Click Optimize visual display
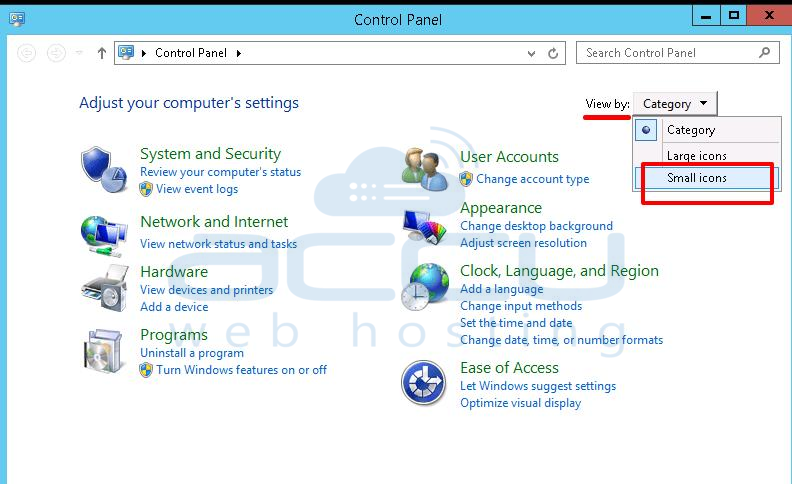 [x=520, y=403]
